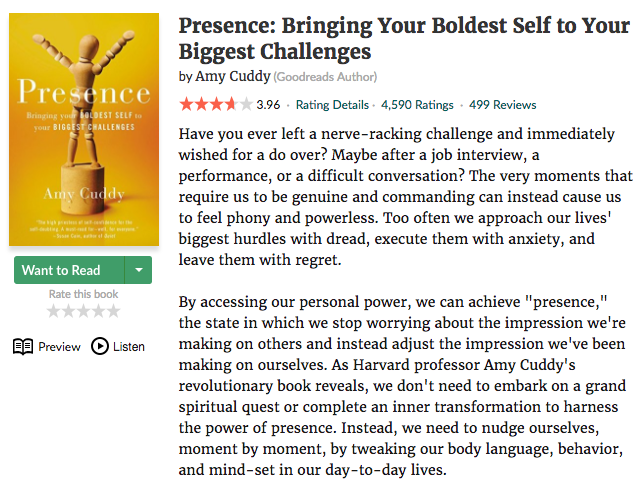The width and height of the screenshot is (642, 492).
Task: Rate this book five stars
Action: click(113, 312)
